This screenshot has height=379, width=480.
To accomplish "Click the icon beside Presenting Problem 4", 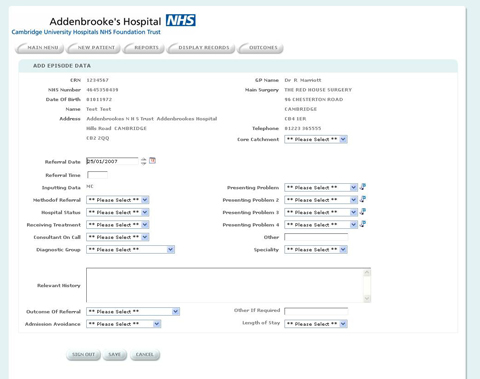I will tap(363, 224).
